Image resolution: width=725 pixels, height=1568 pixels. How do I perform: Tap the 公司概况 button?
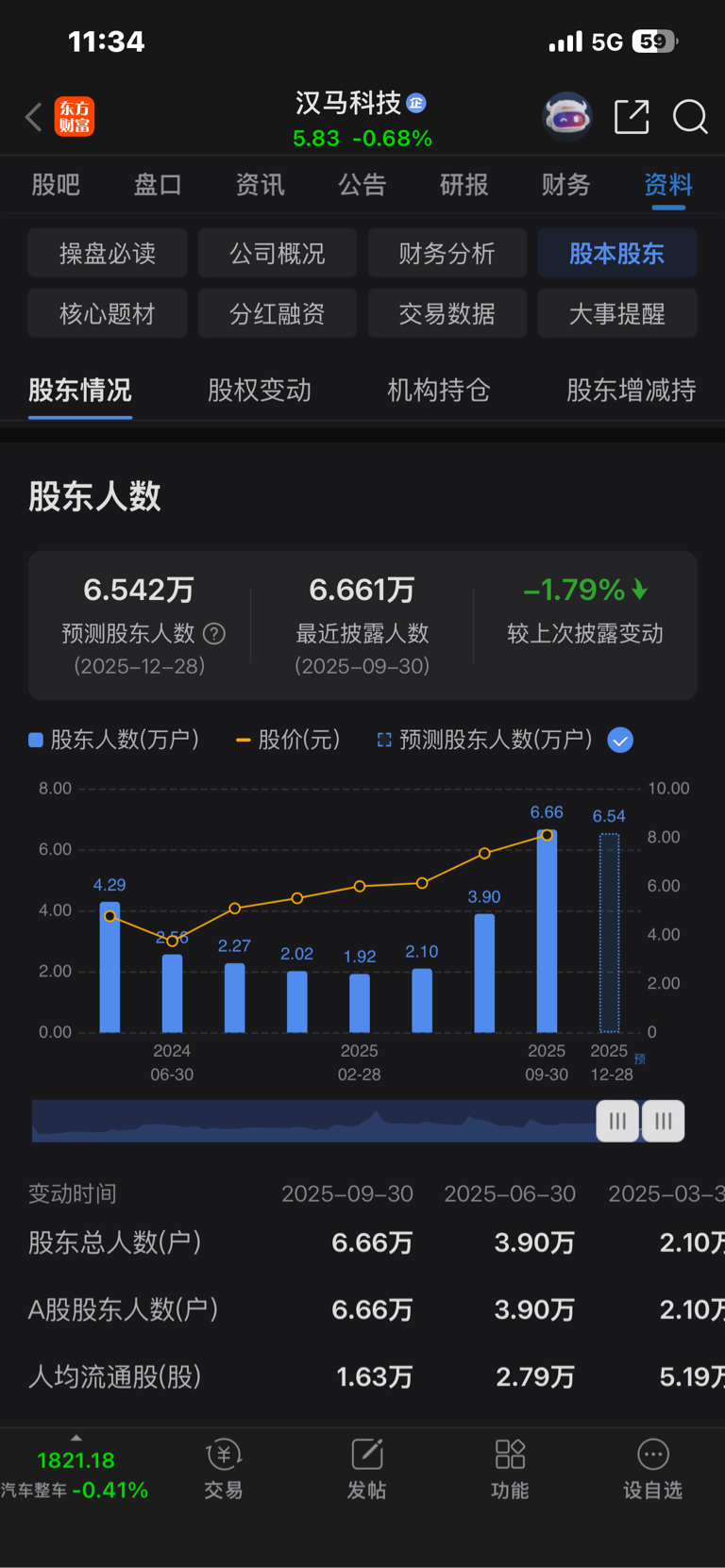[x=278, y=253]
